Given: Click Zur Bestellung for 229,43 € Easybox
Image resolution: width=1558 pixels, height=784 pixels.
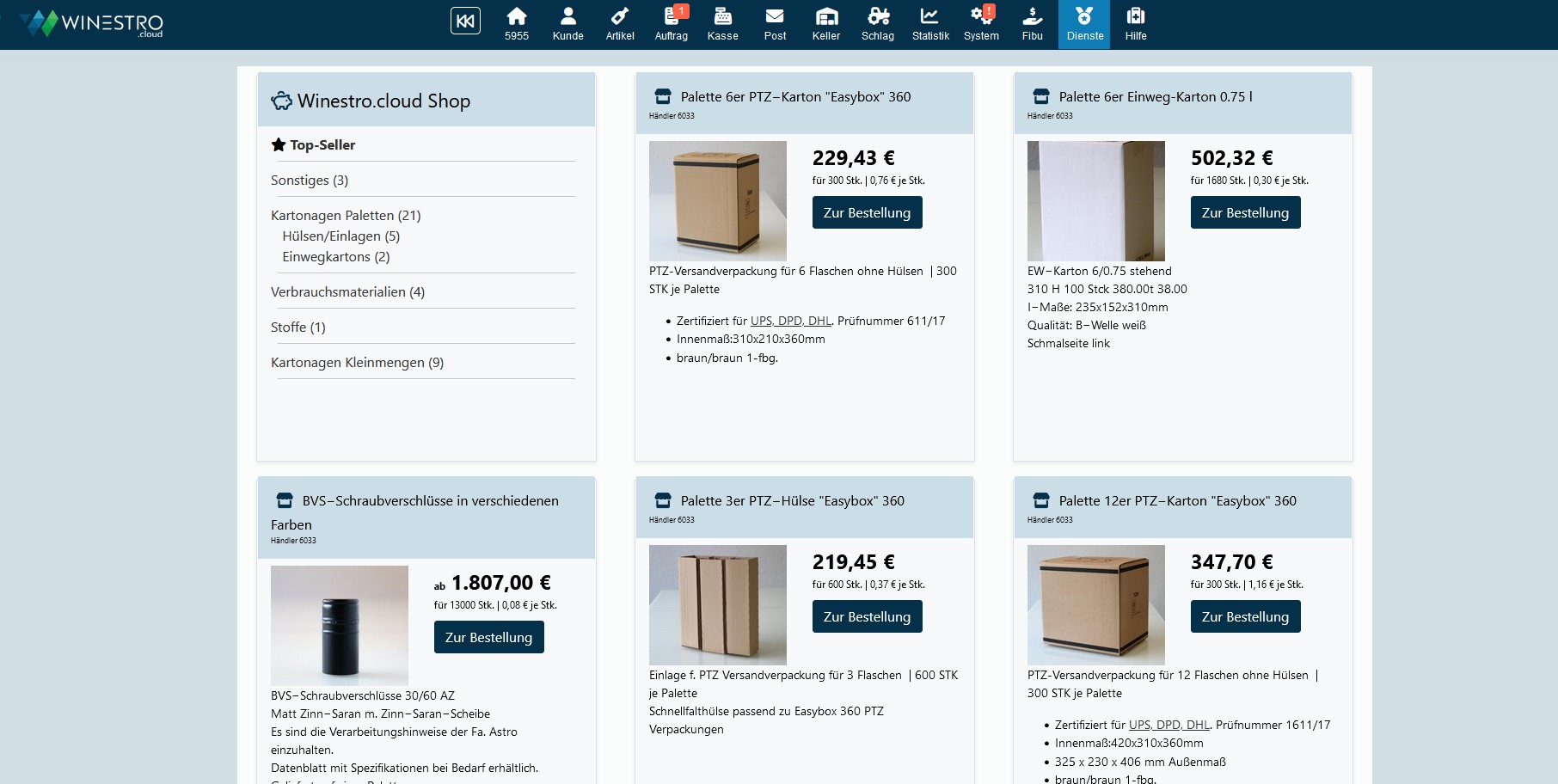Looking at the screenshot, I should click(x=867, y=213).
